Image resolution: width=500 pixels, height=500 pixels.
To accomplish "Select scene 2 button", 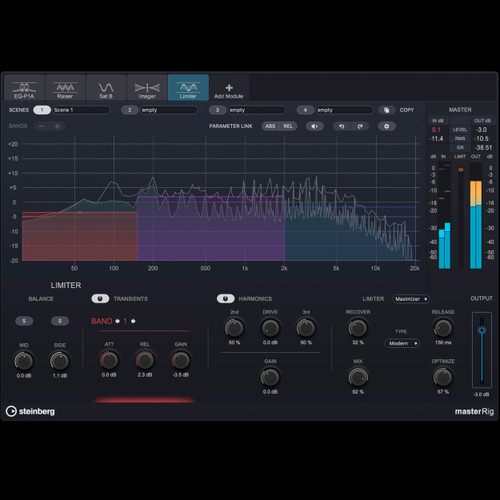I will (130, 110).
